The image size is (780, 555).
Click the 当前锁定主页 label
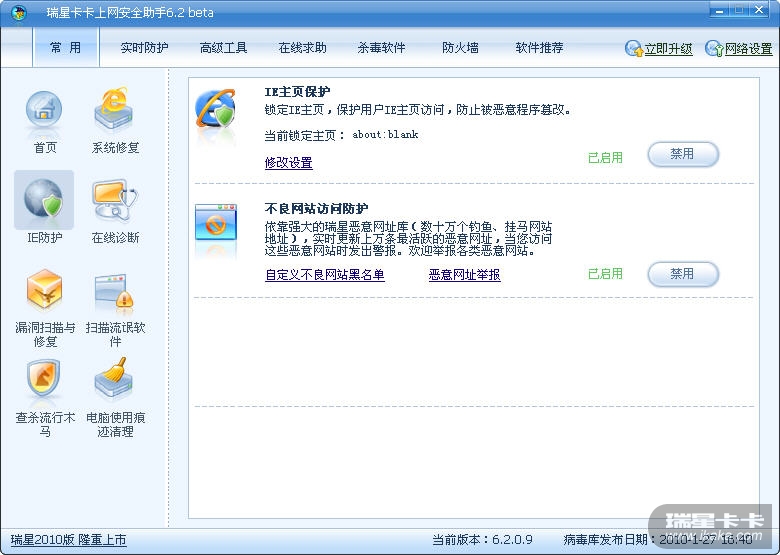click(x=304, y=135)
